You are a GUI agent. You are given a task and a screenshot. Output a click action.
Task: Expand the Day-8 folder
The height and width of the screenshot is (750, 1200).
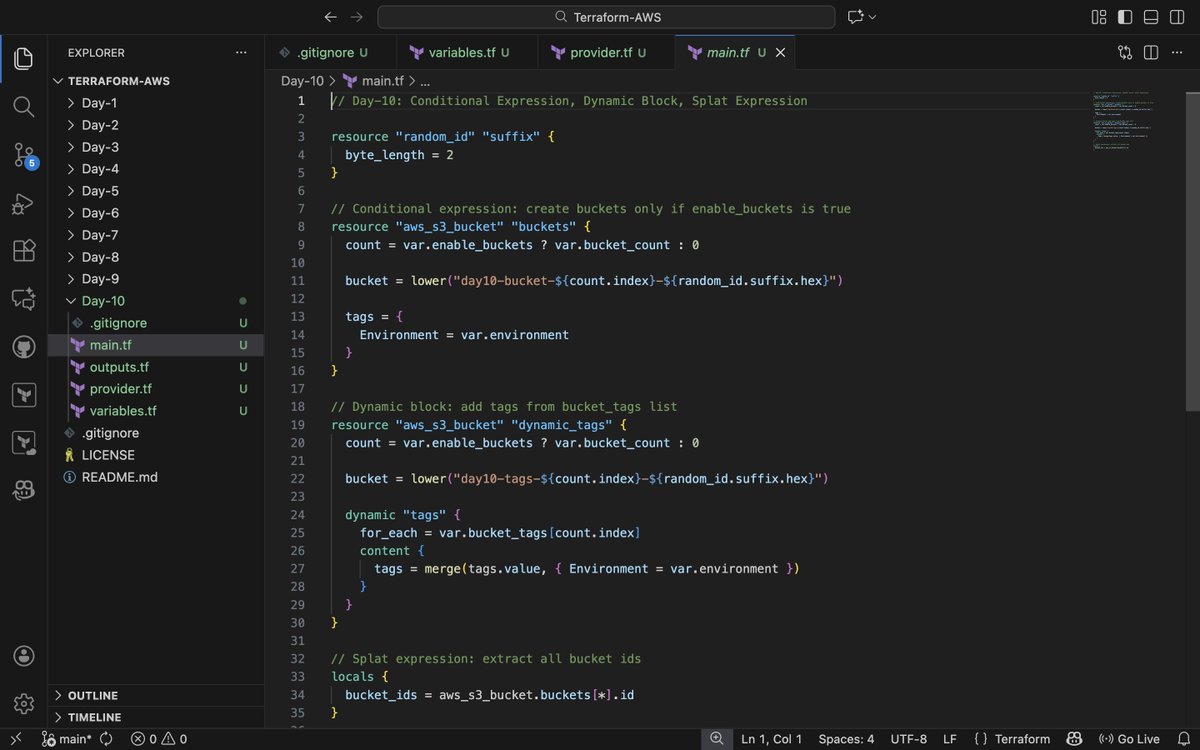coord(155,257)
